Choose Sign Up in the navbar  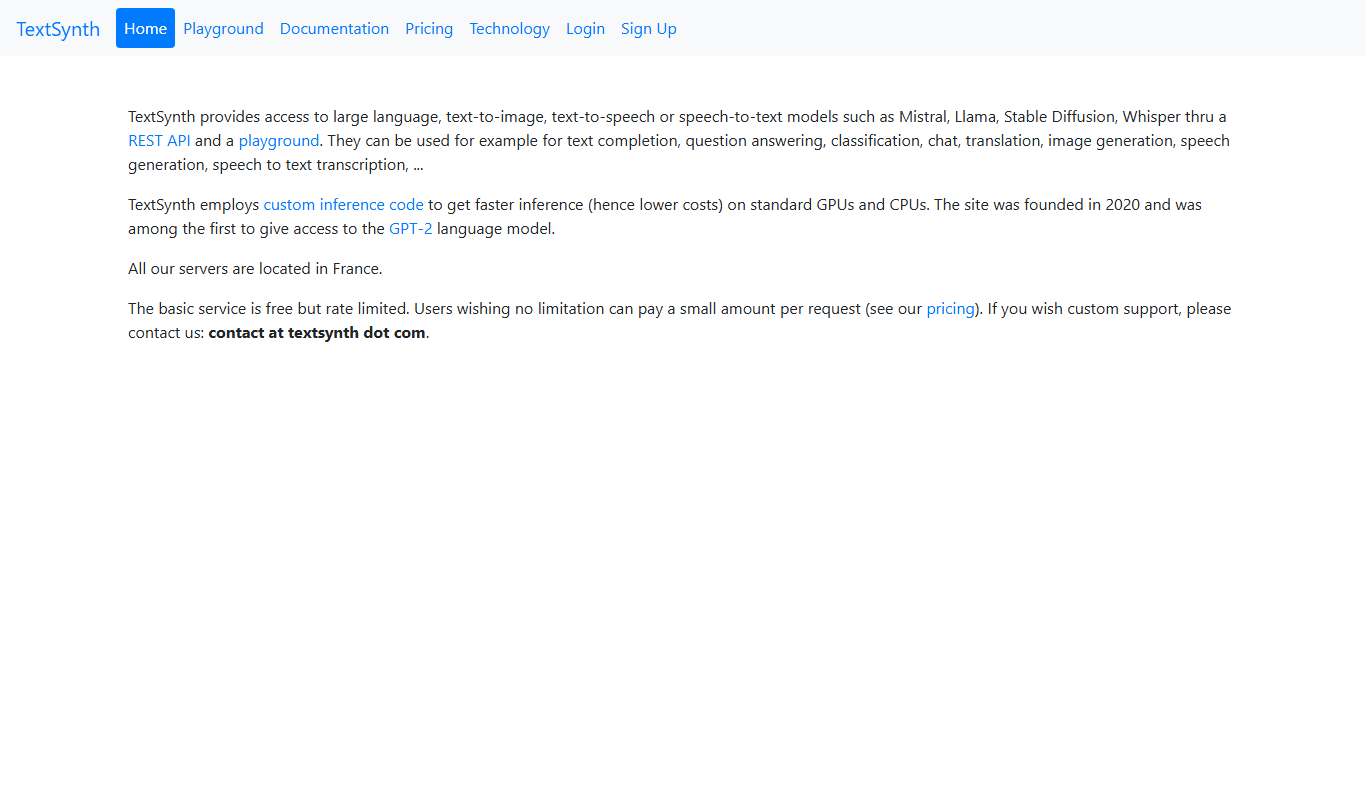(649, 28)
